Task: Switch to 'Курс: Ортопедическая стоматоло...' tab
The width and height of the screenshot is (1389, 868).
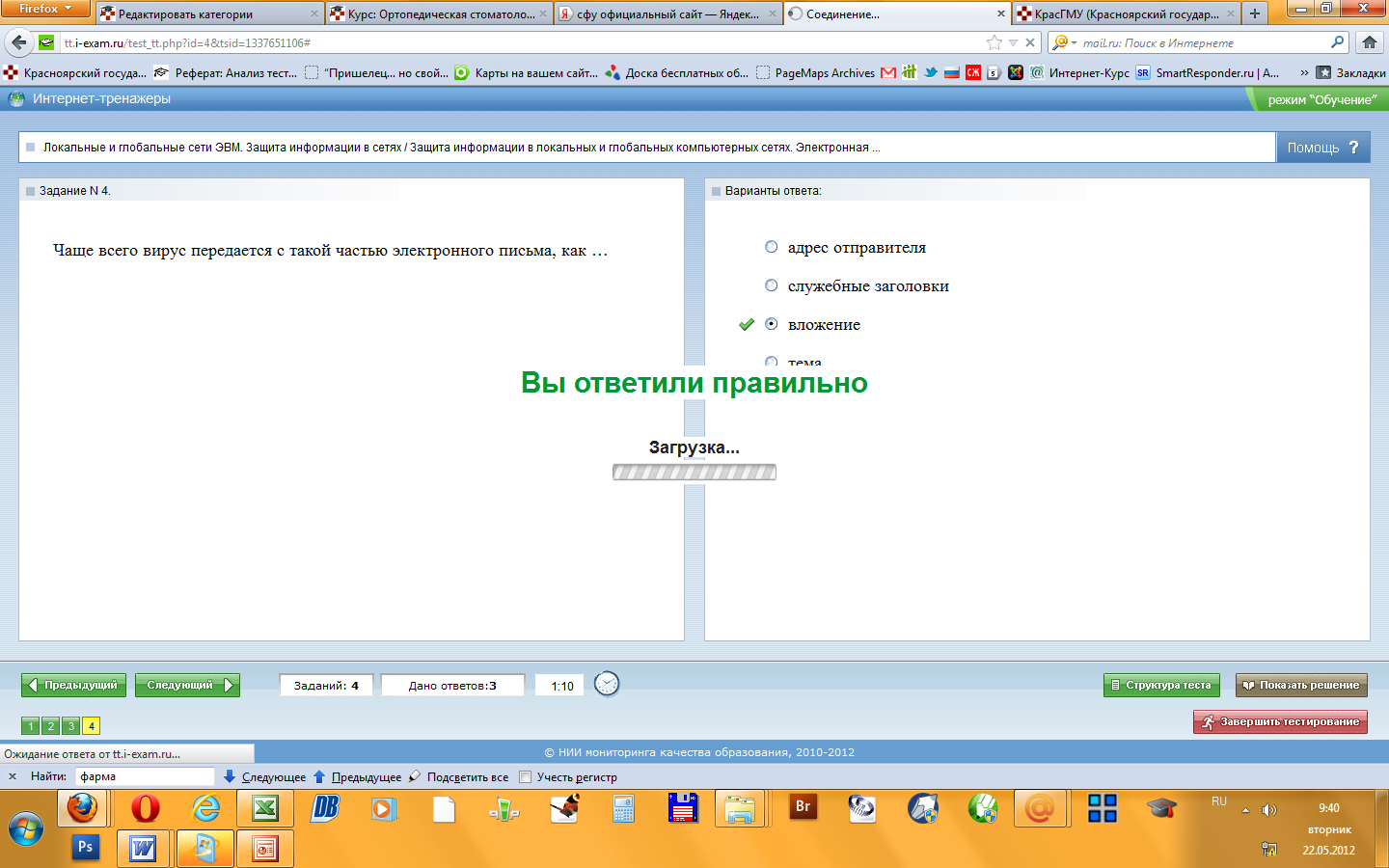Action: [438, 14]
